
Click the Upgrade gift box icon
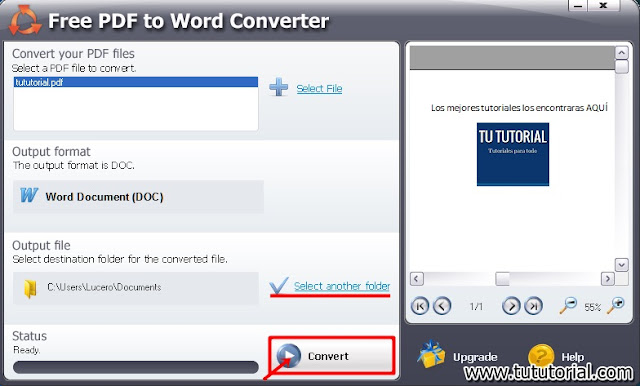431,354
